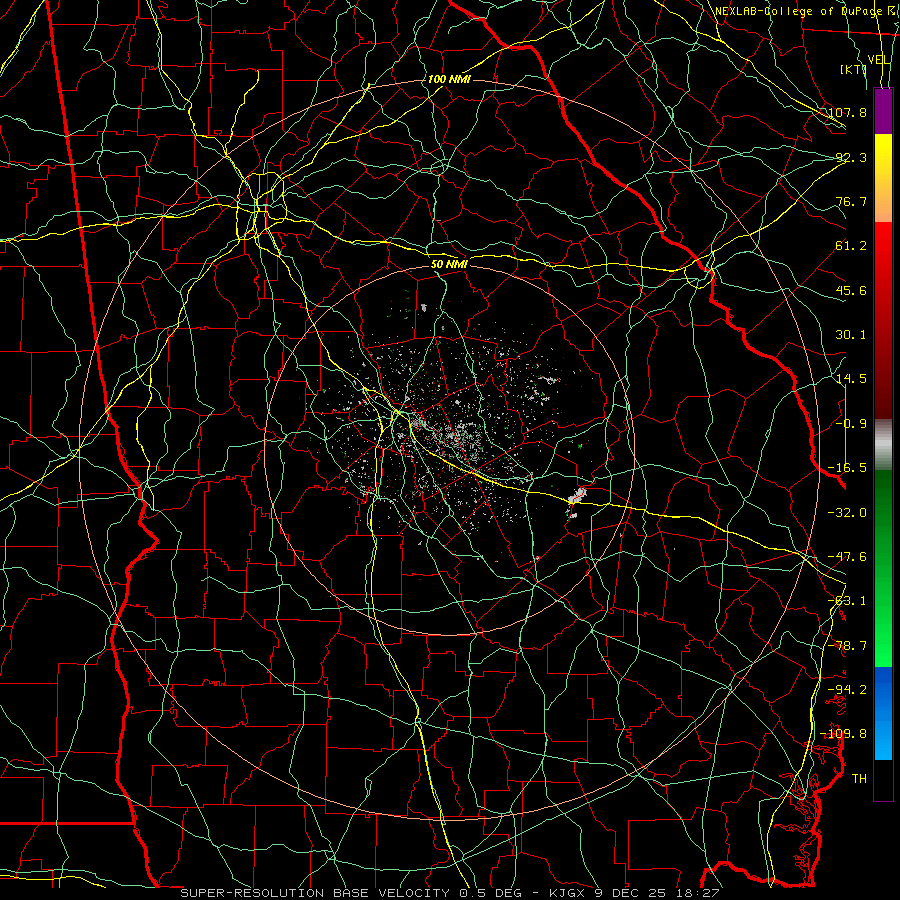Click the 92.3 velocity scale value
900x900 pixels.
tap(851, 157)
